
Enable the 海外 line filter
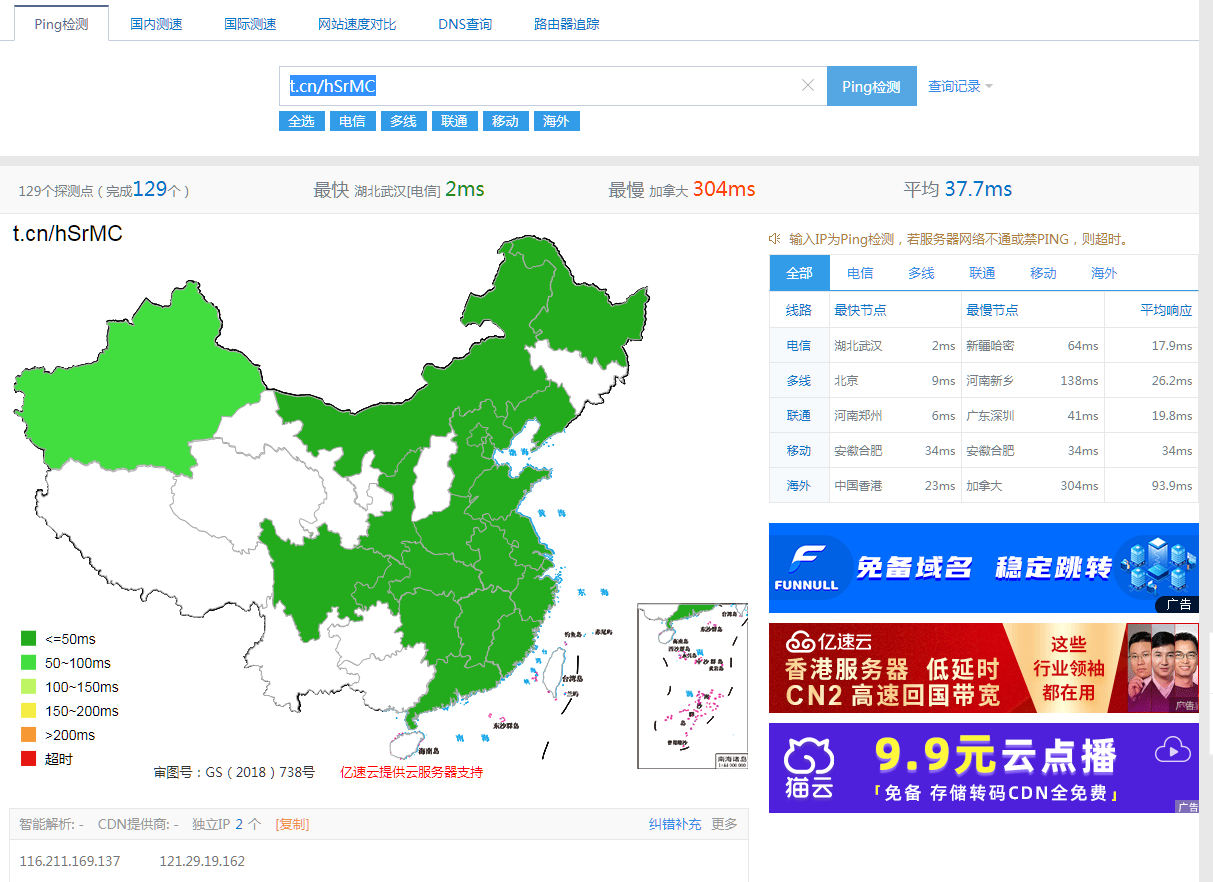point(555,120)
